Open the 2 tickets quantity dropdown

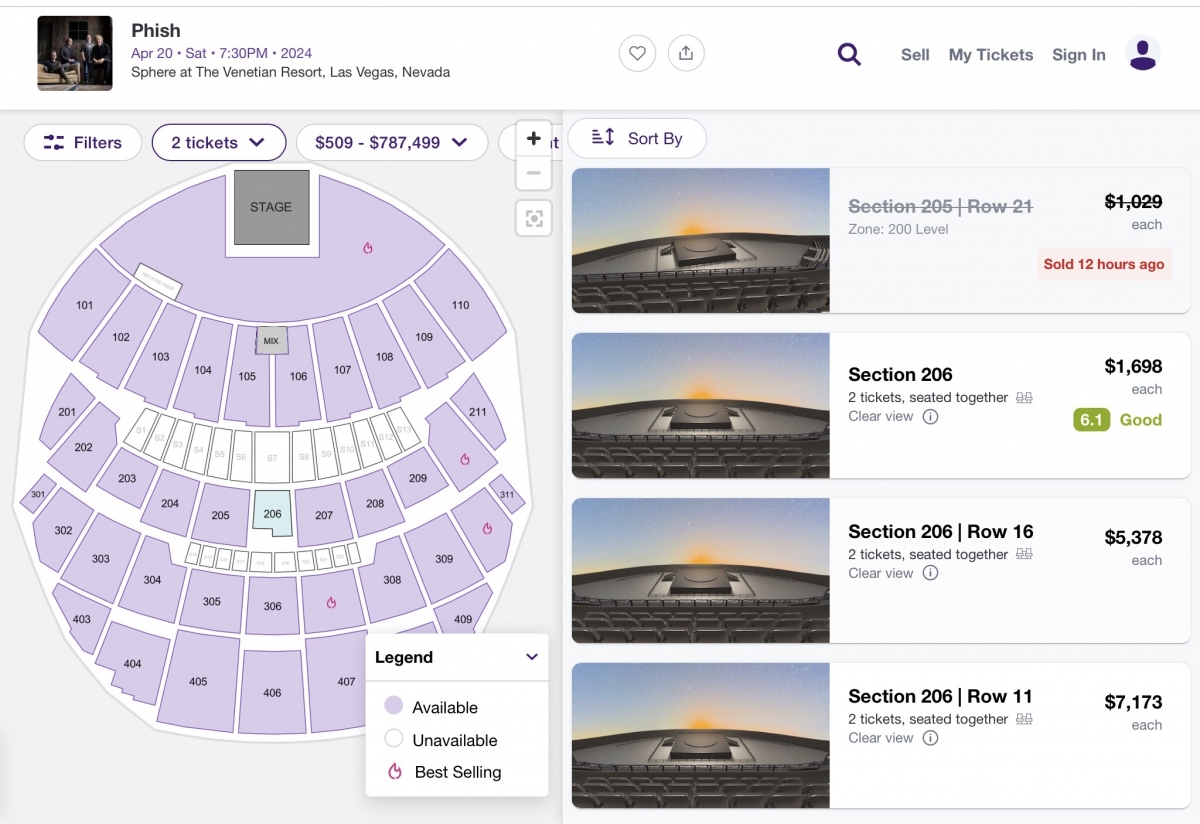coord(218,143)
